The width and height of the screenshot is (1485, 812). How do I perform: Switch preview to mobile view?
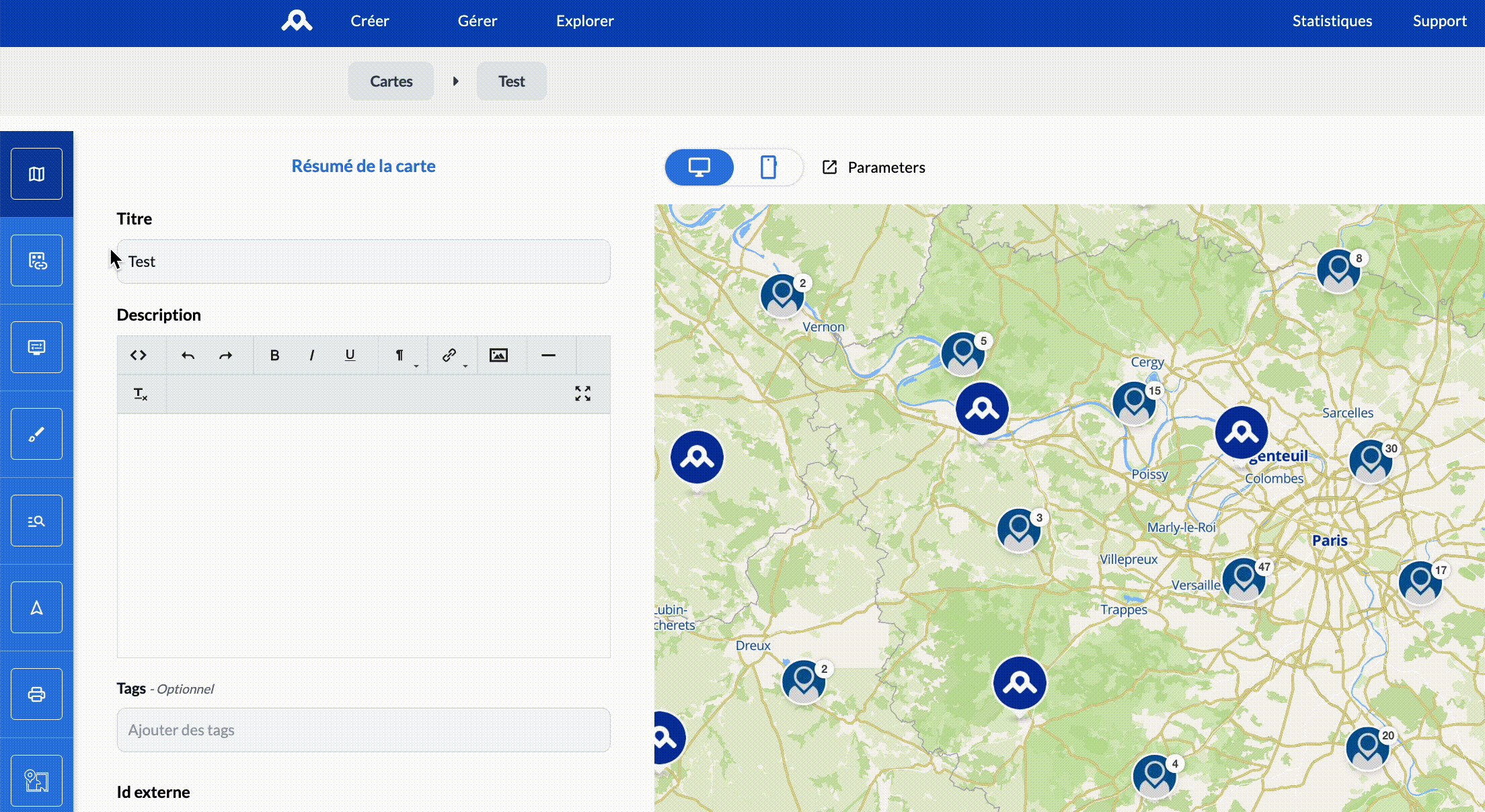tap(768, 167)
